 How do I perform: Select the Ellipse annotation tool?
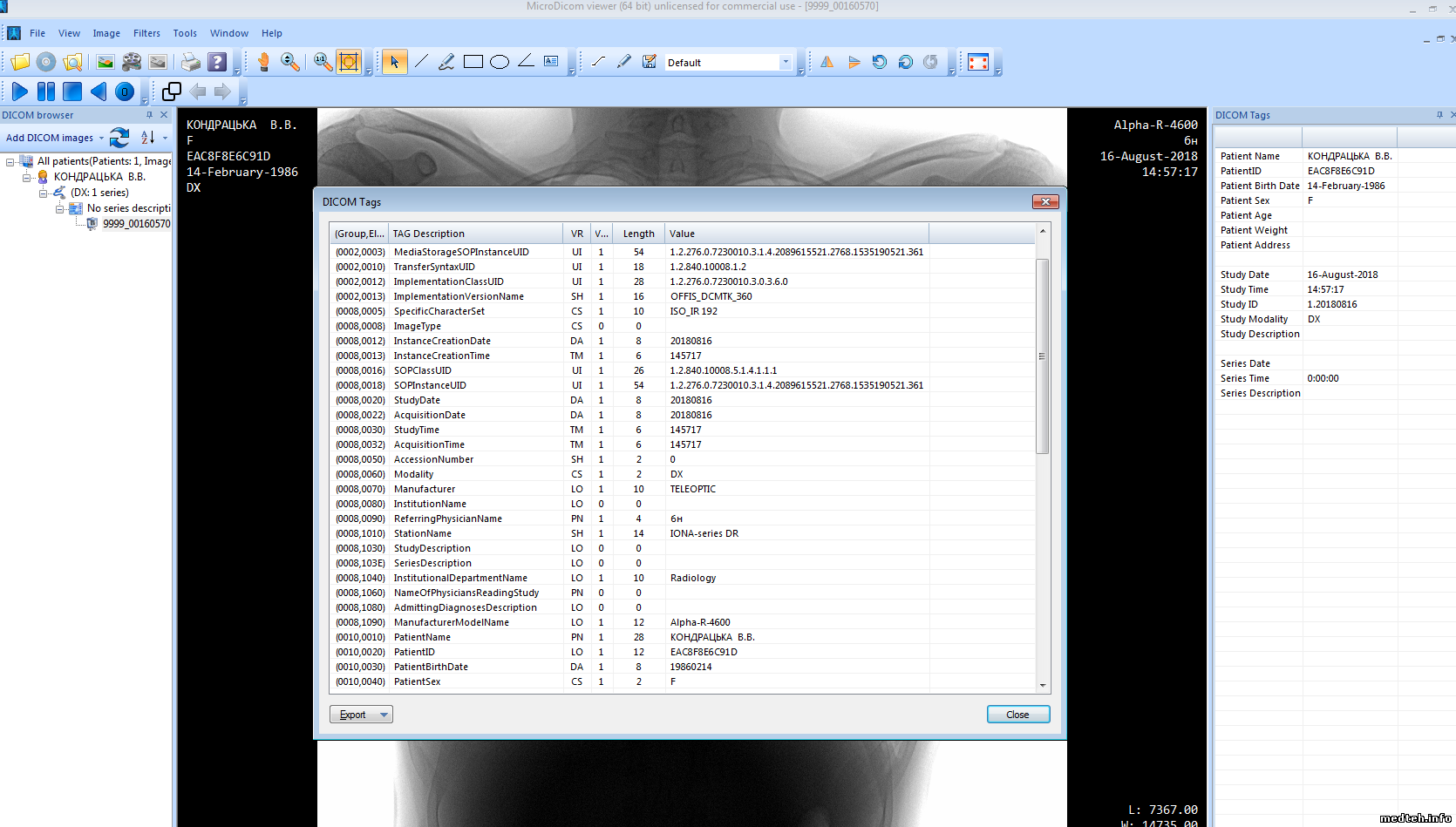pos(500,62)
